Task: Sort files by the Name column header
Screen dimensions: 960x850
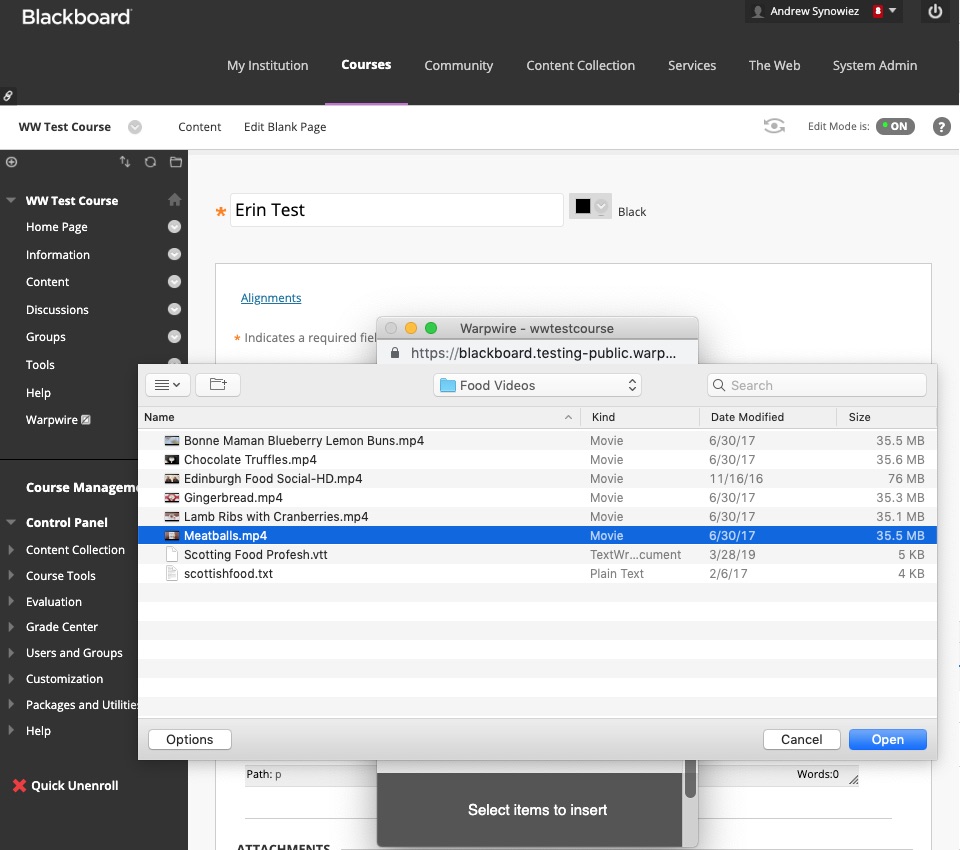Action: click(x=359, y=417)
